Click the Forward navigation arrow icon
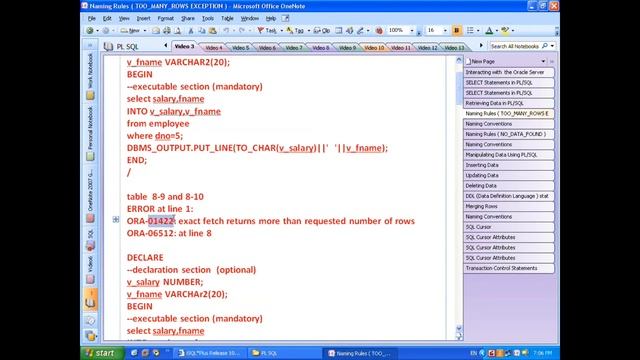 (x=106, y=31)
